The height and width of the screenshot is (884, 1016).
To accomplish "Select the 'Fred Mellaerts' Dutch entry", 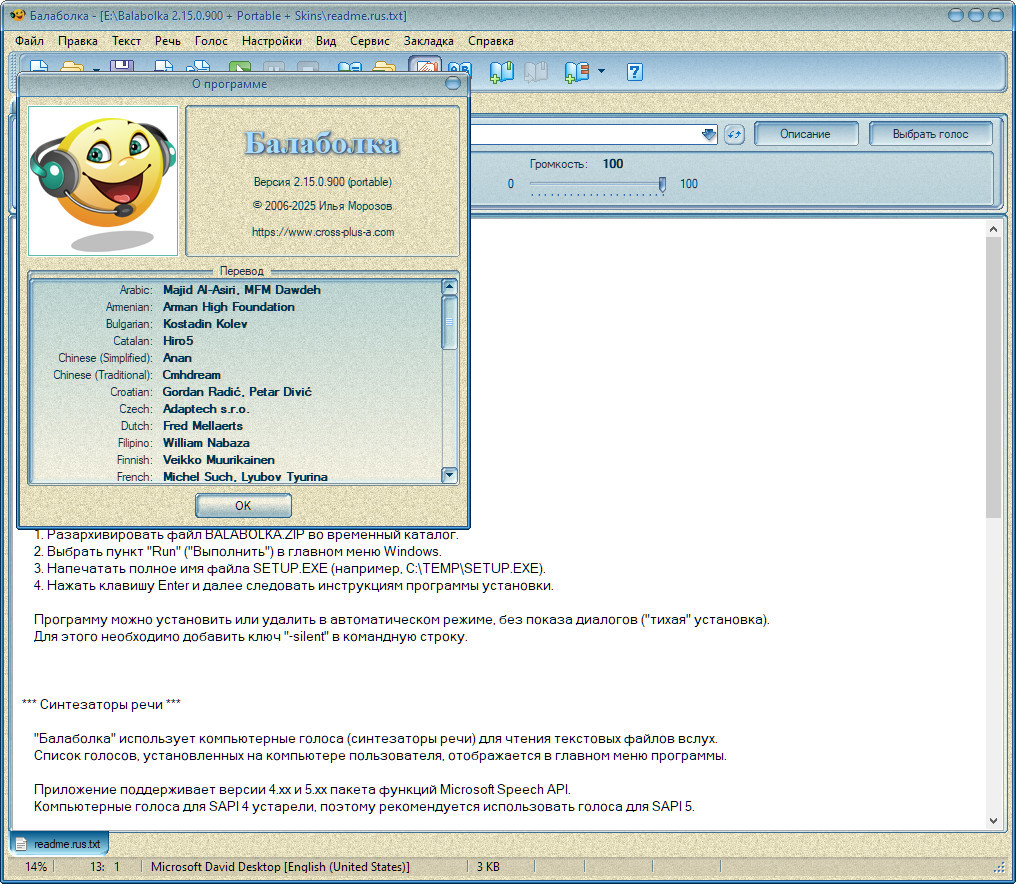I will coord(203,426).
